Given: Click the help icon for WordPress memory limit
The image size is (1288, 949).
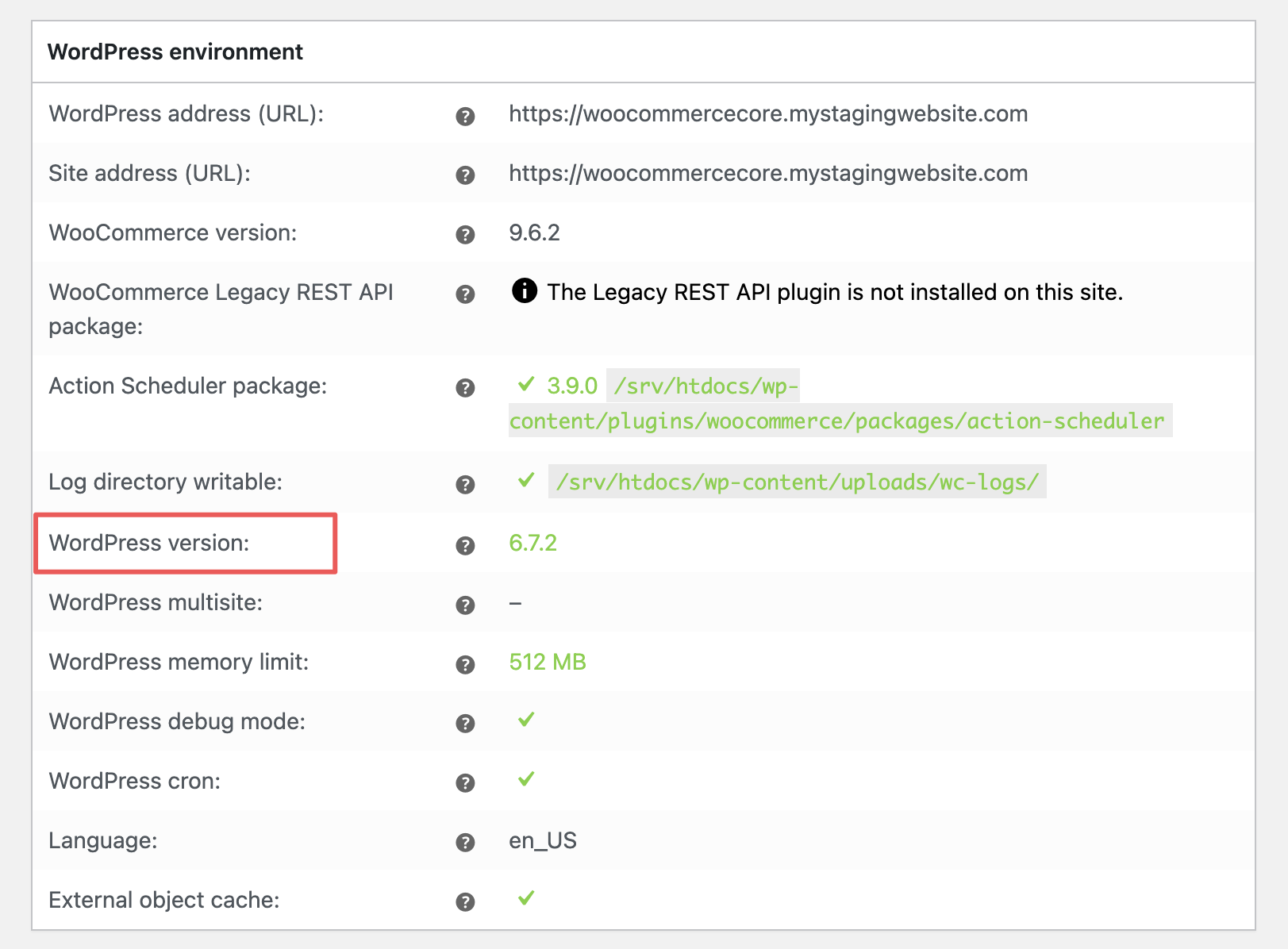Looking at the screenshot, I should [464, 663].
